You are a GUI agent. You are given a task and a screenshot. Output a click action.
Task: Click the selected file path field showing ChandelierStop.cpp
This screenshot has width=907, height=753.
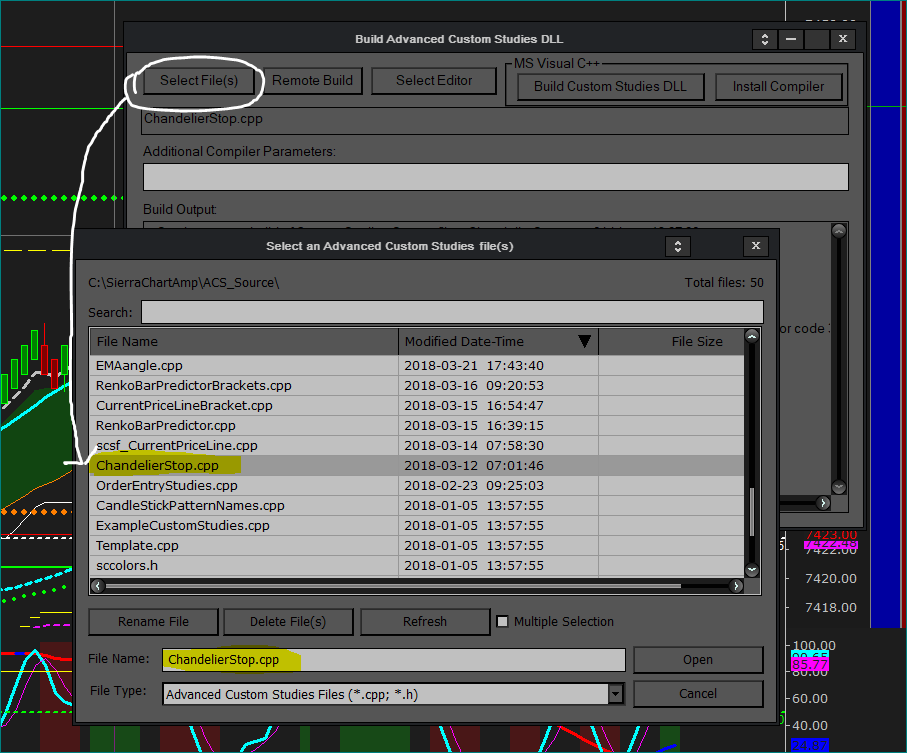(496, 121)
